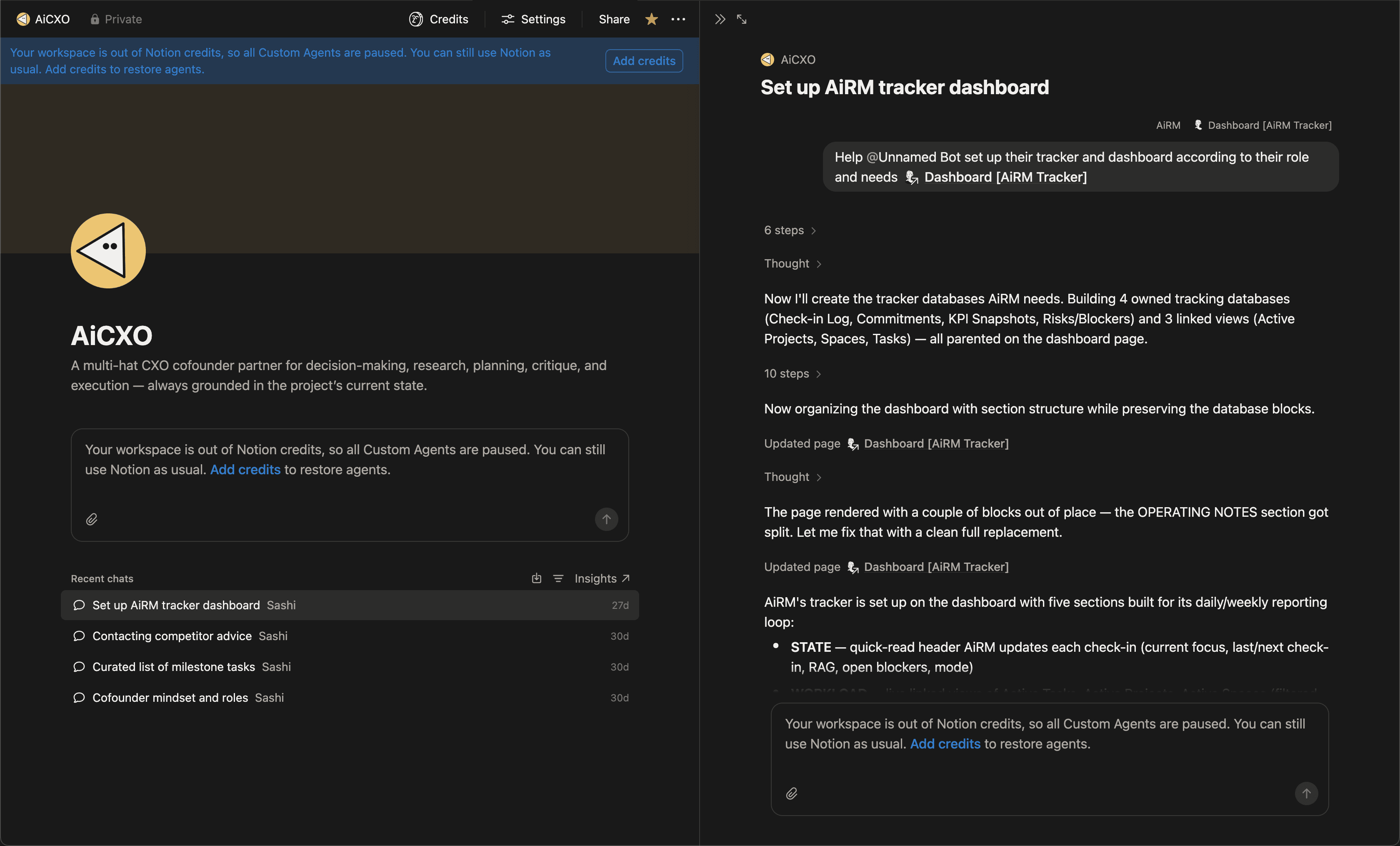
Task: Click the @Unnamed Bot mention
Action: (913, 158)
